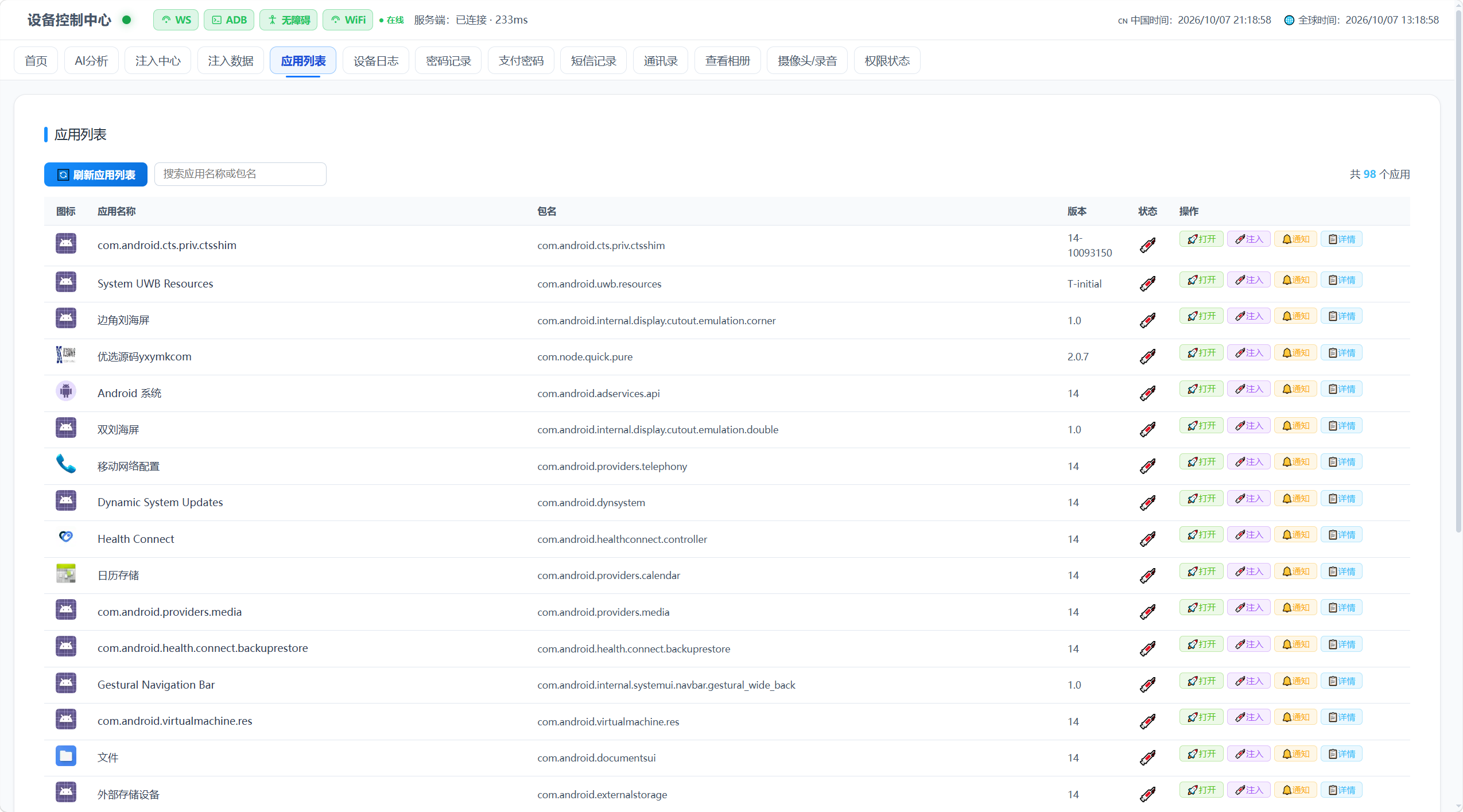Click the 包名 column header
1463x812 pixels.
(x=547, y=211)
